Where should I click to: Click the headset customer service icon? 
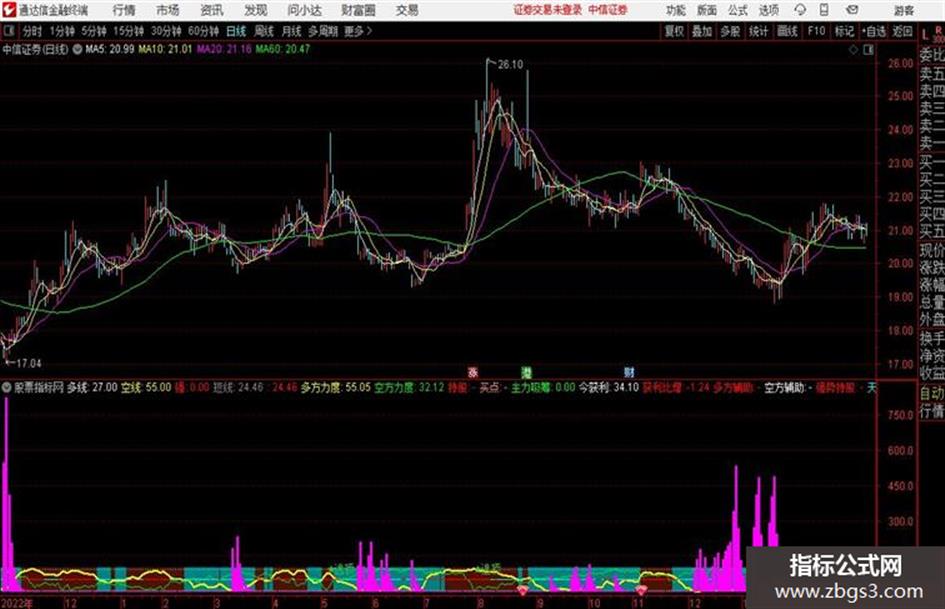coord(800,10)
